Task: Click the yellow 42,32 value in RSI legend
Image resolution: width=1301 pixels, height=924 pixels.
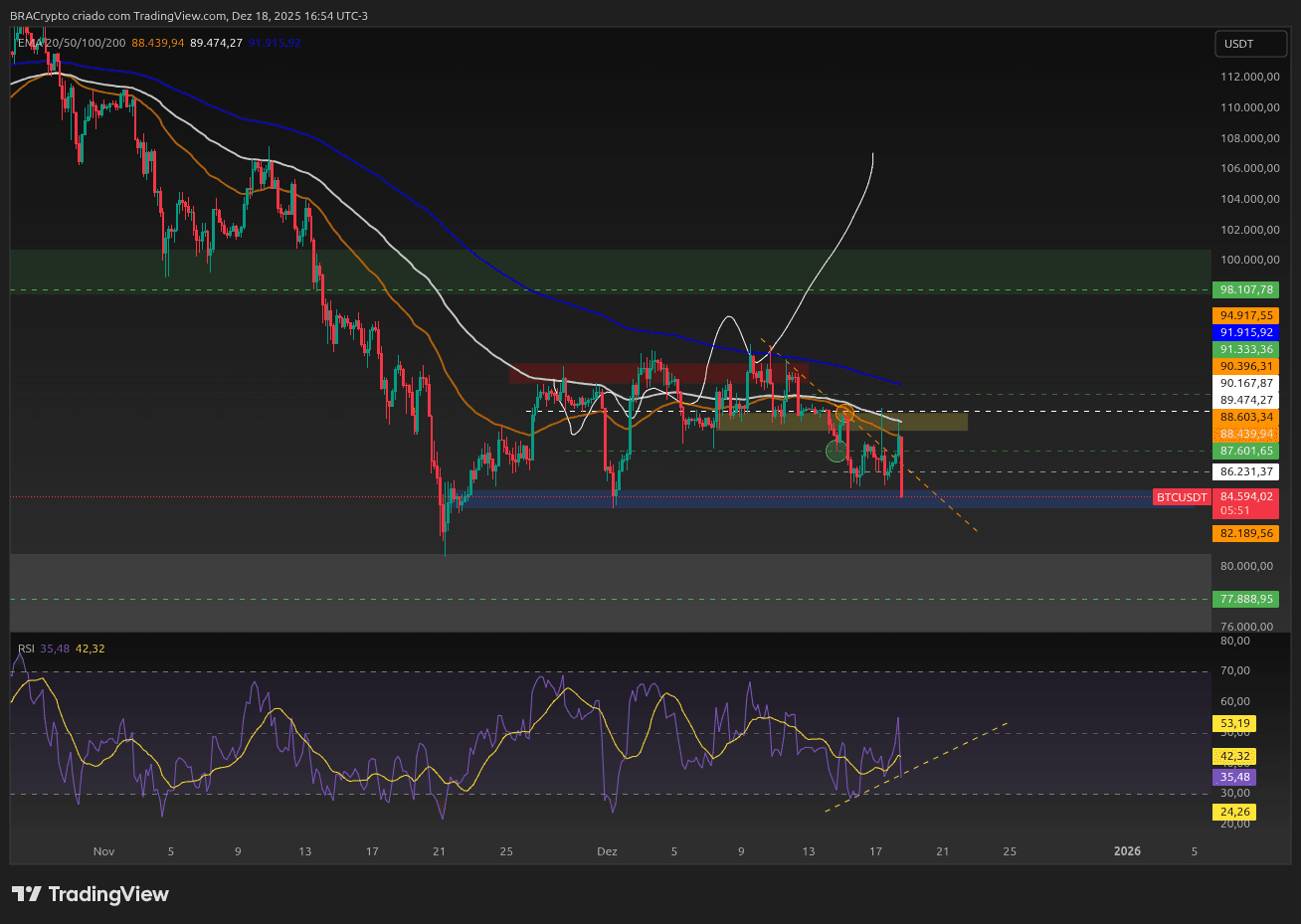Action: (90, 648)
